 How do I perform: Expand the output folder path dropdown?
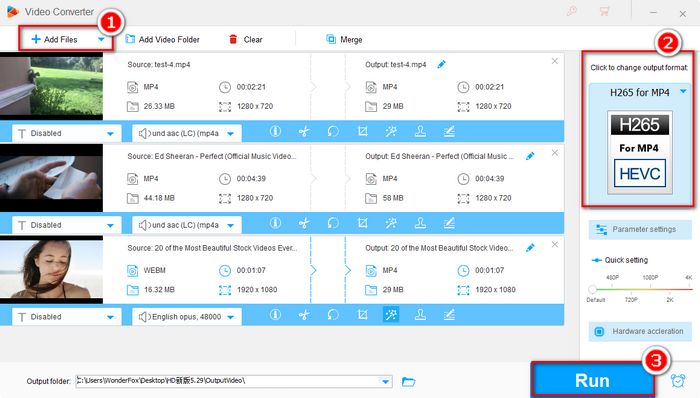pos(385,381)
